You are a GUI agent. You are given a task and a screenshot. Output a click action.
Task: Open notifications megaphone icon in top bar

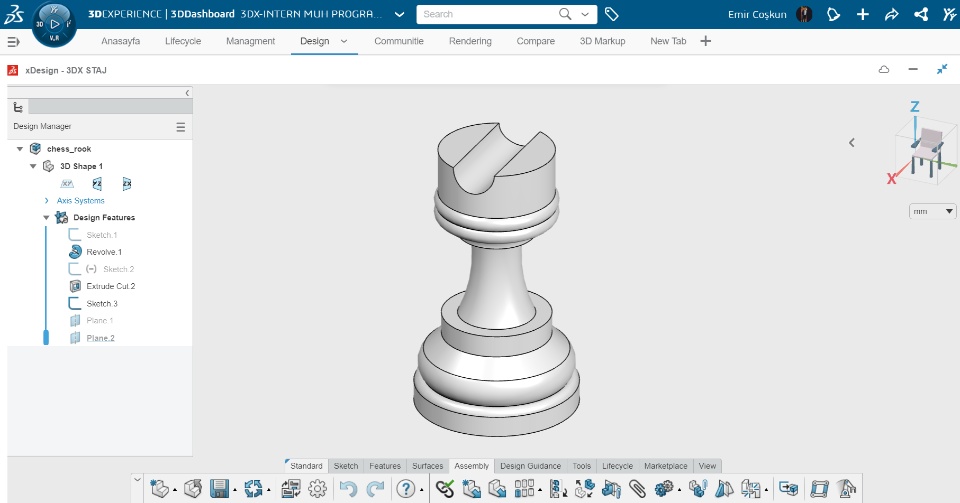pos(833,14)
